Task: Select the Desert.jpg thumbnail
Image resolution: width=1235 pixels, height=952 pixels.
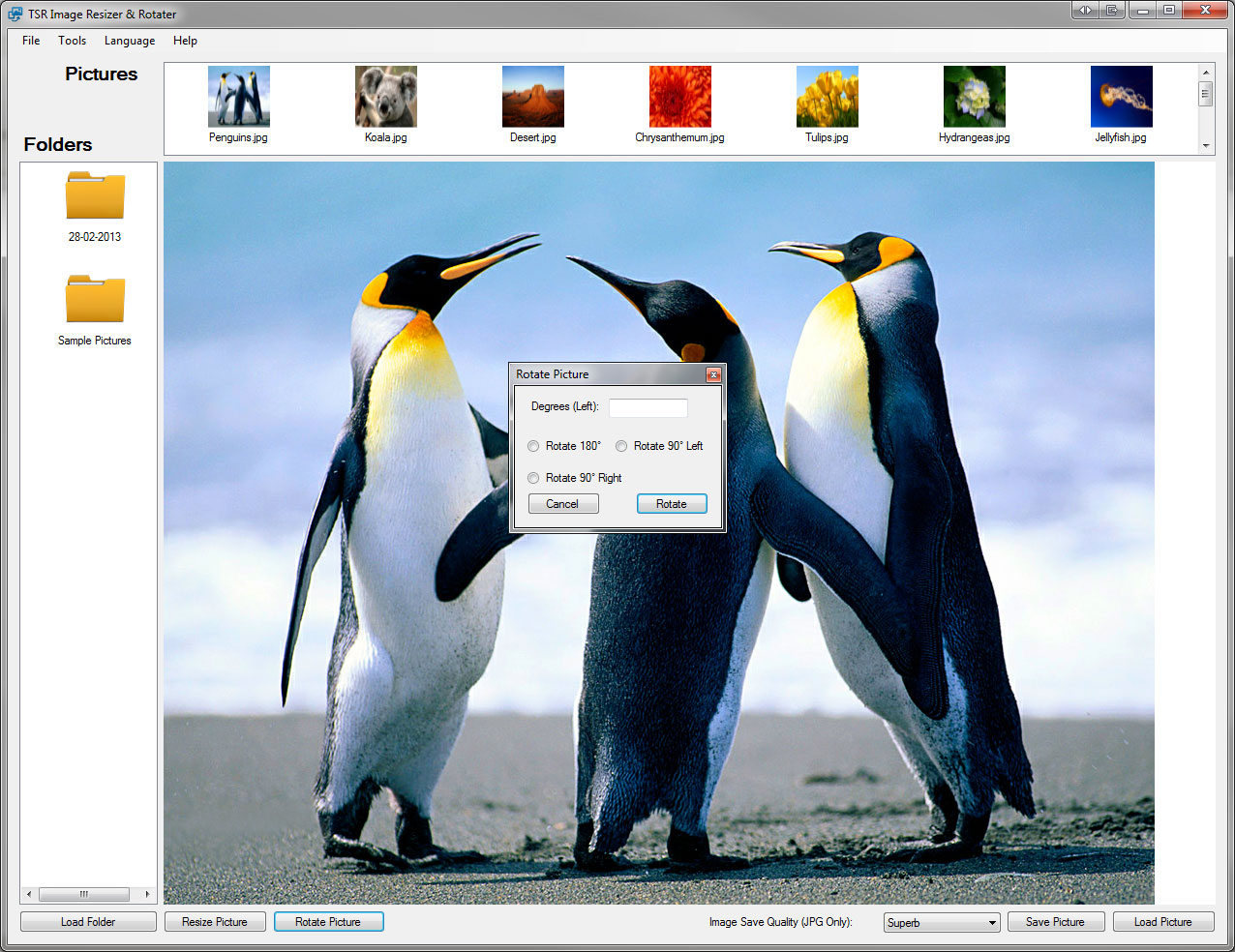Action: pos(532,97)
